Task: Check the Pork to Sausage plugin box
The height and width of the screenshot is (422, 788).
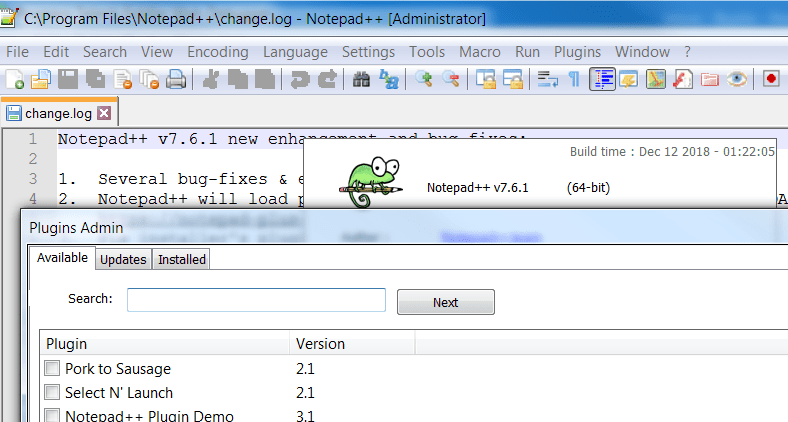Action: pos(52,368)
